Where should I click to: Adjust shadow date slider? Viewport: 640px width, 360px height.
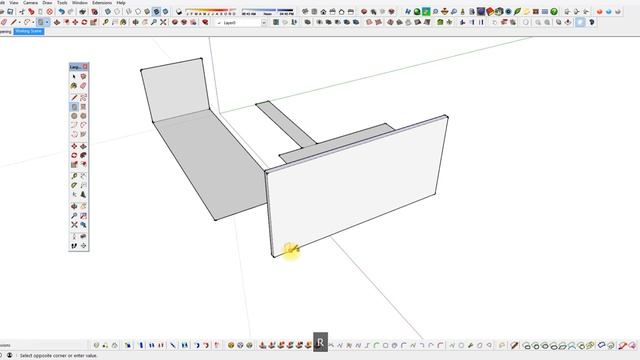(x=210, y=11)
